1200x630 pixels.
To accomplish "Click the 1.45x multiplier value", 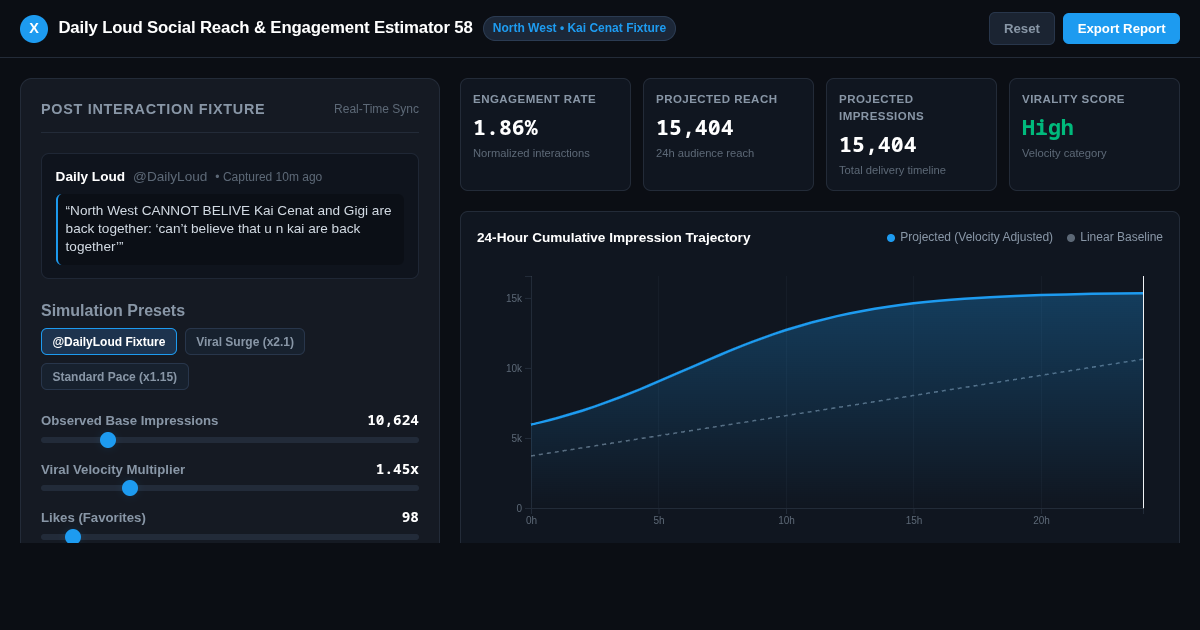I will point(397,469).
